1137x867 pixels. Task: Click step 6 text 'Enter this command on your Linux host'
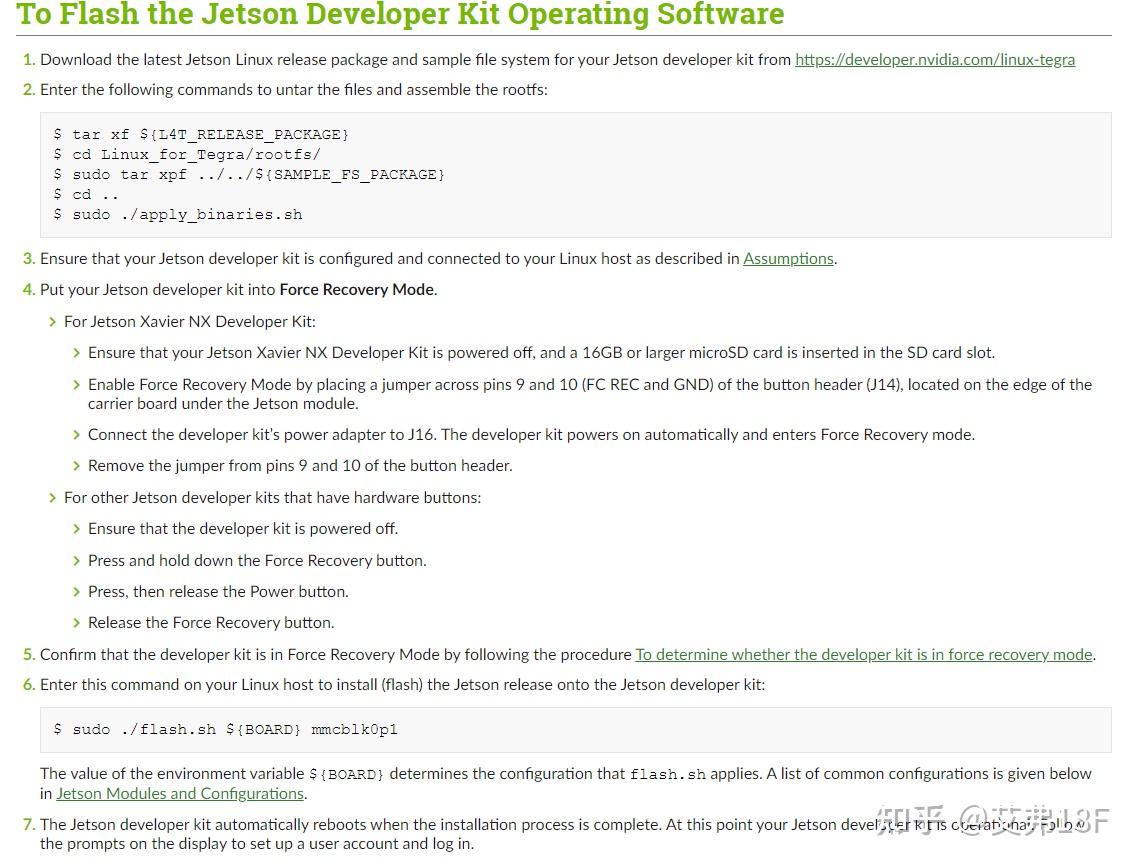[x=402, y=685]
